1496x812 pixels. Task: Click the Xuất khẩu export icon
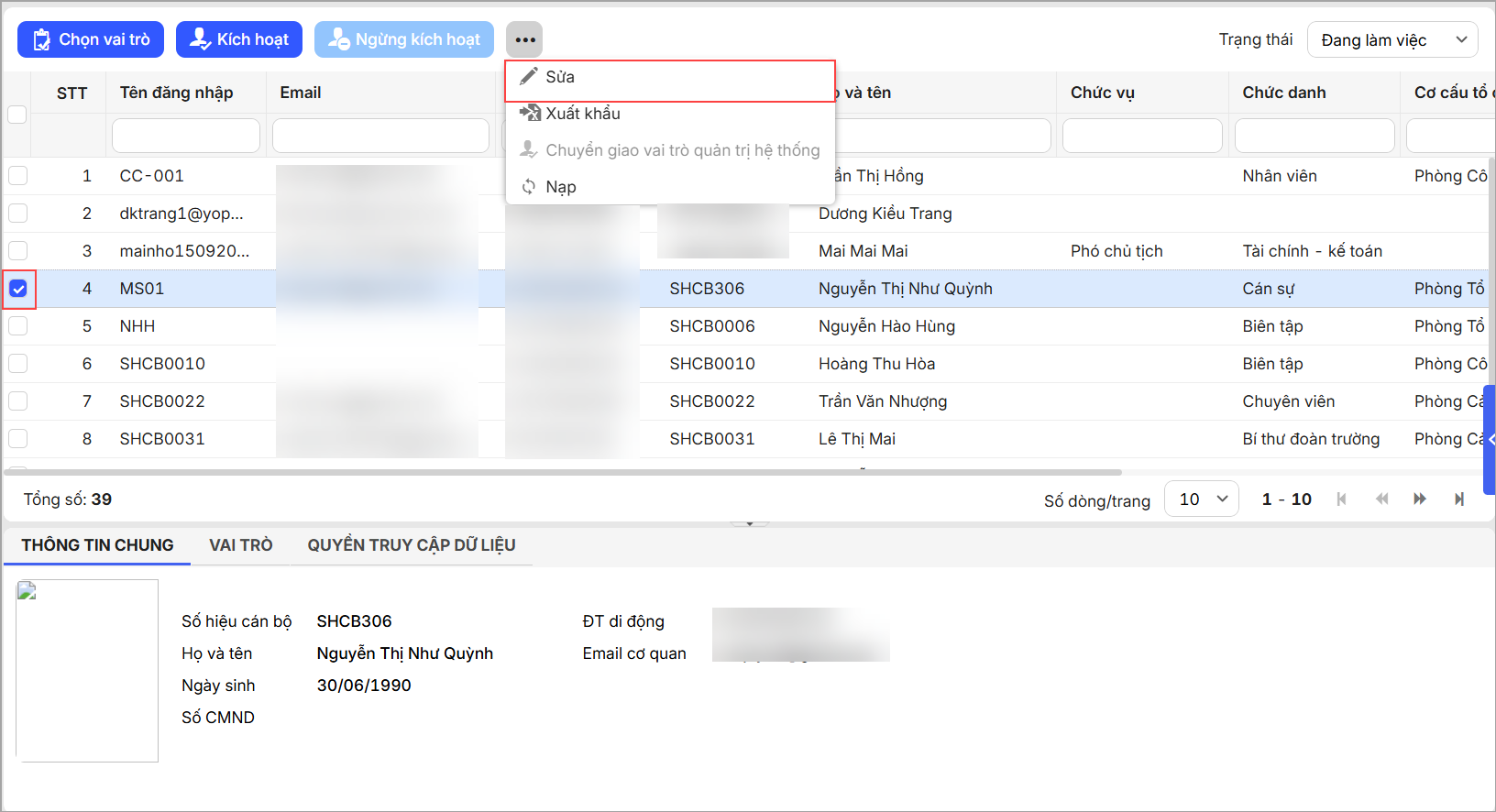click(x=529, y=114)
